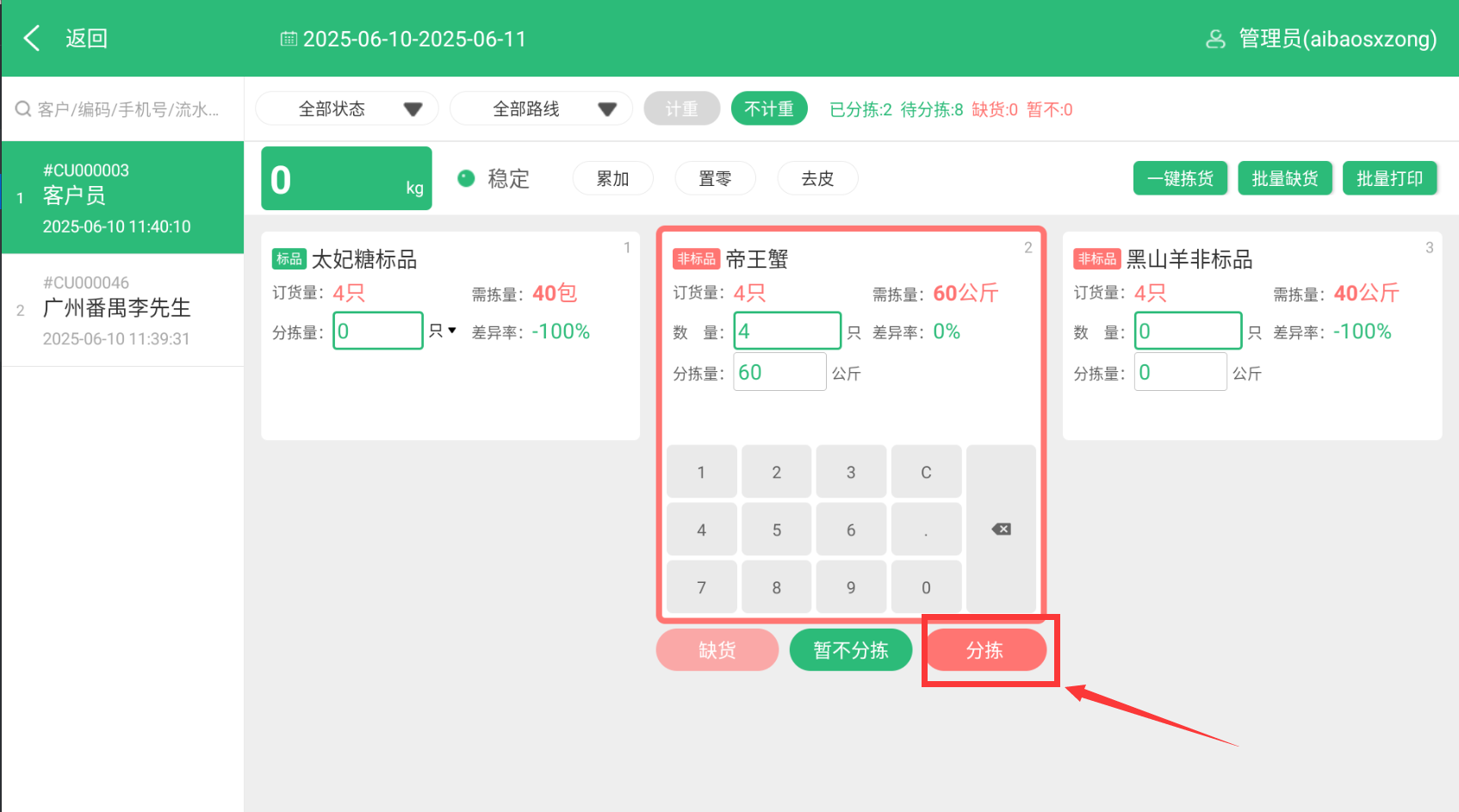Select customer 广州番禺李先生 in list
1459x812 pixels.
[122, 310]
